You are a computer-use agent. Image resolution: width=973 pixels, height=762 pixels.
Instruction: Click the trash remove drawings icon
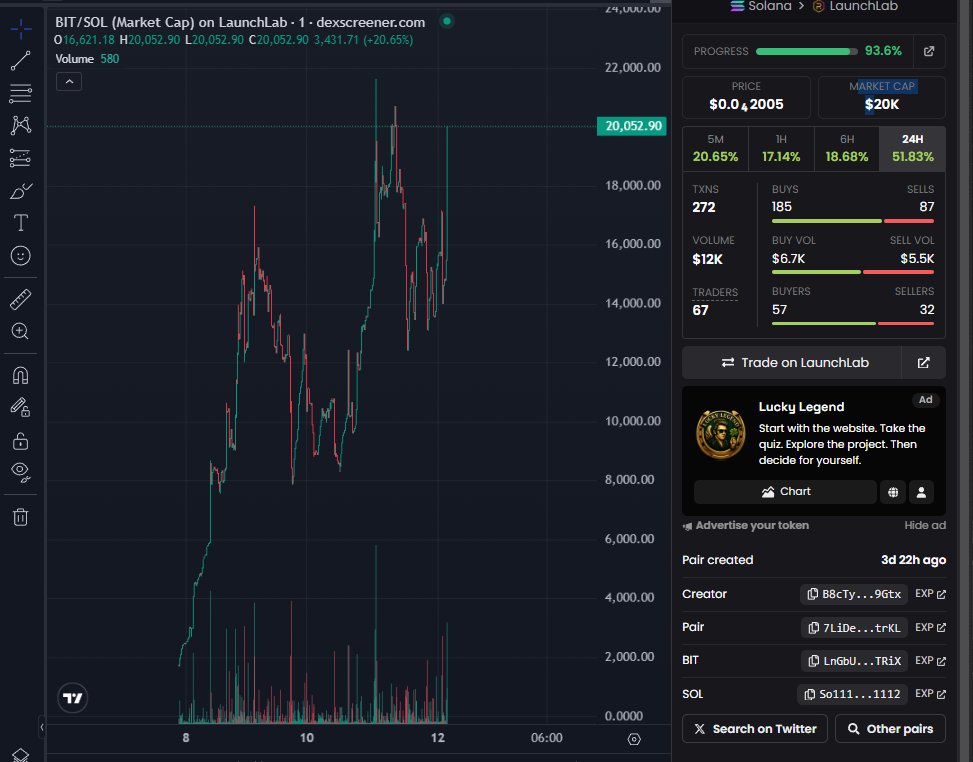(x=20, y=517)
